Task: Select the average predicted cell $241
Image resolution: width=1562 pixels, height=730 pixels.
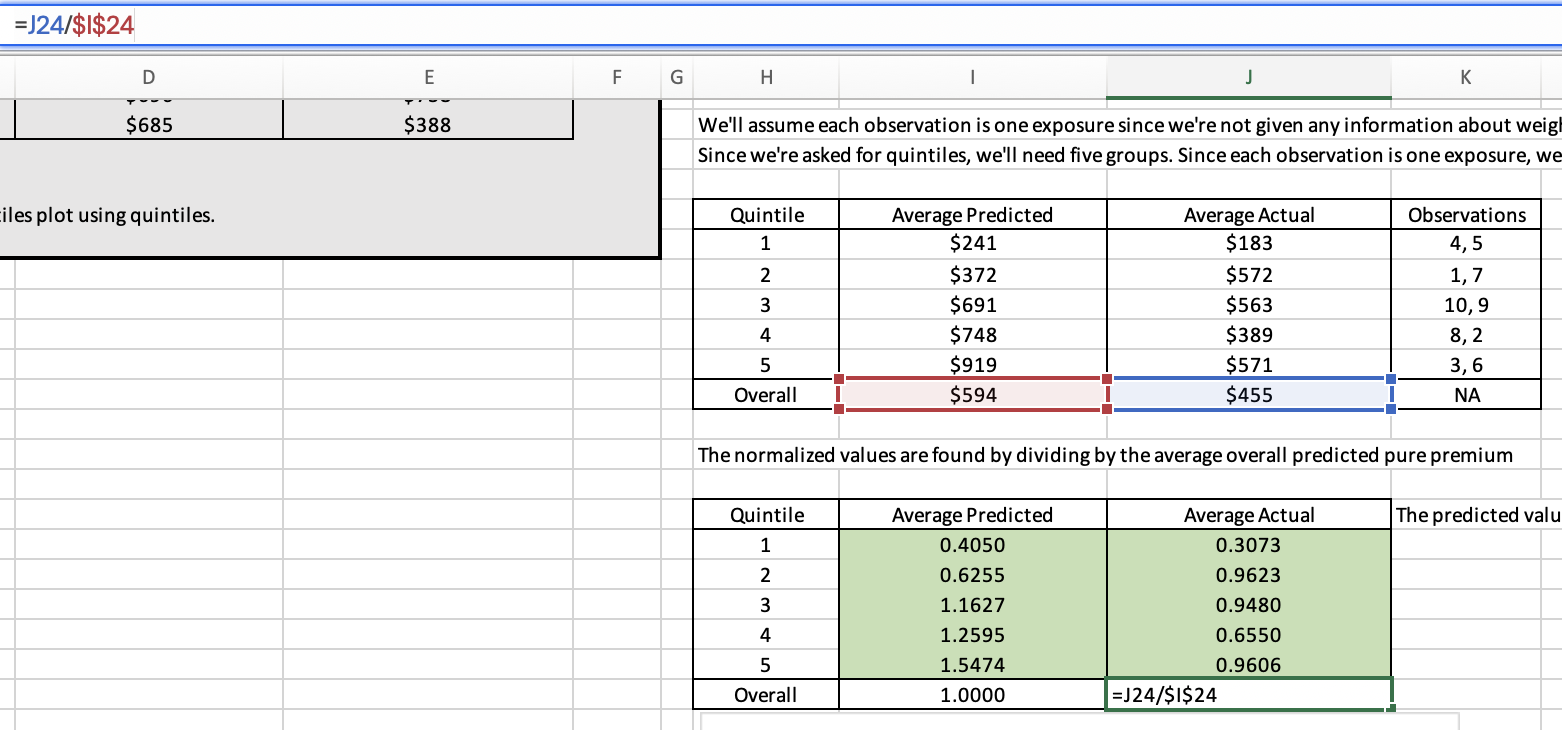Action: coord(972,243)
